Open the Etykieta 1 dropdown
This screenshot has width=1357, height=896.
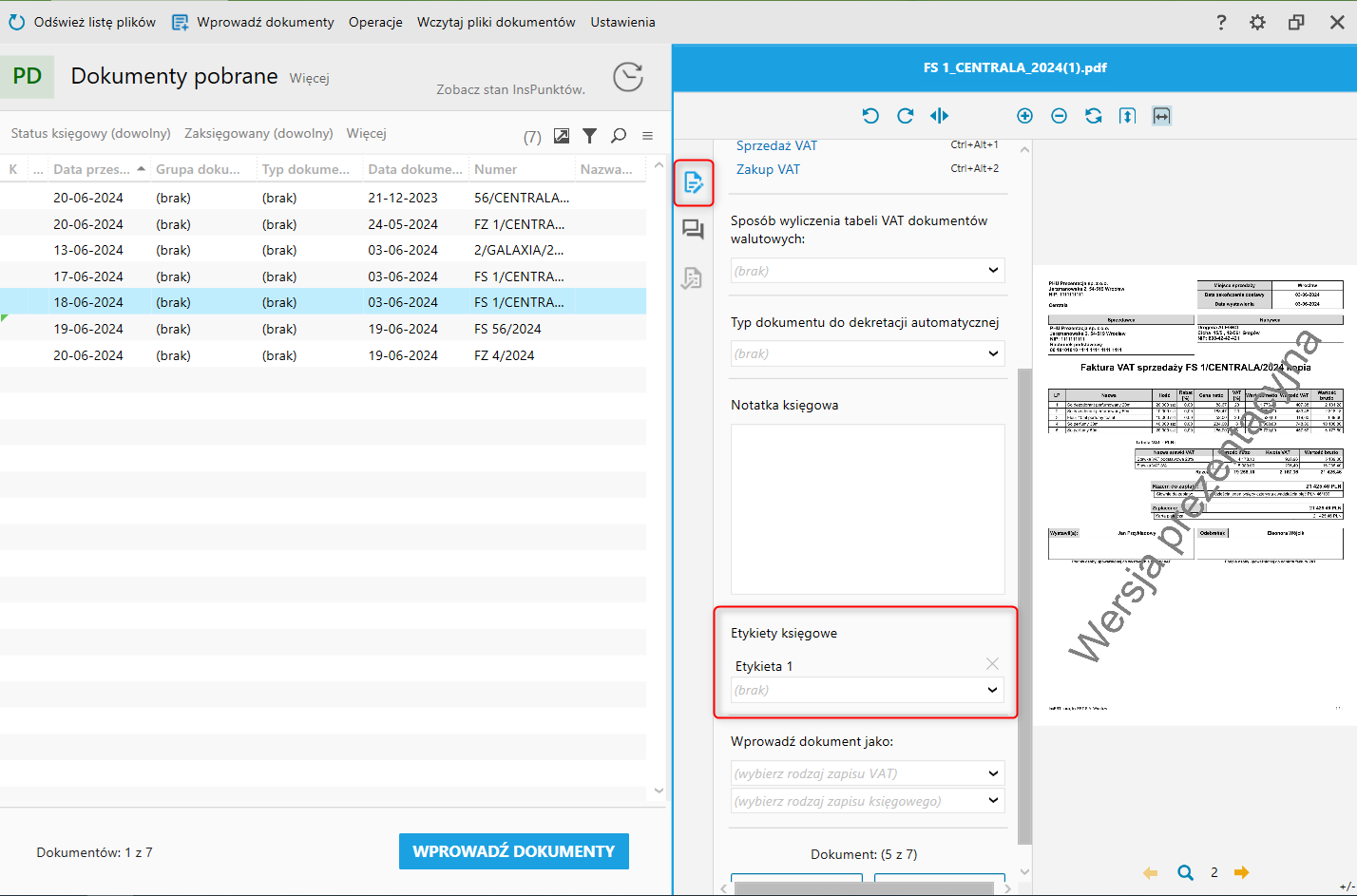pyautogui.click(x=868, y=690)
